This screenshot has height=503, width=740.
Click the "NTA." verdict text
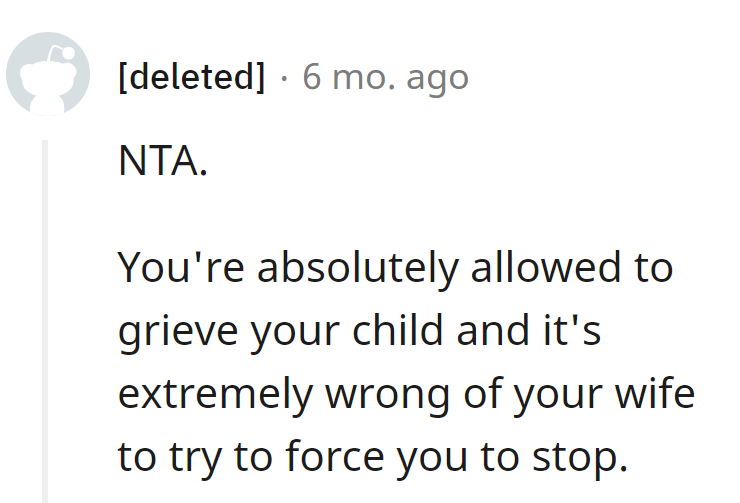pos(162,160)
